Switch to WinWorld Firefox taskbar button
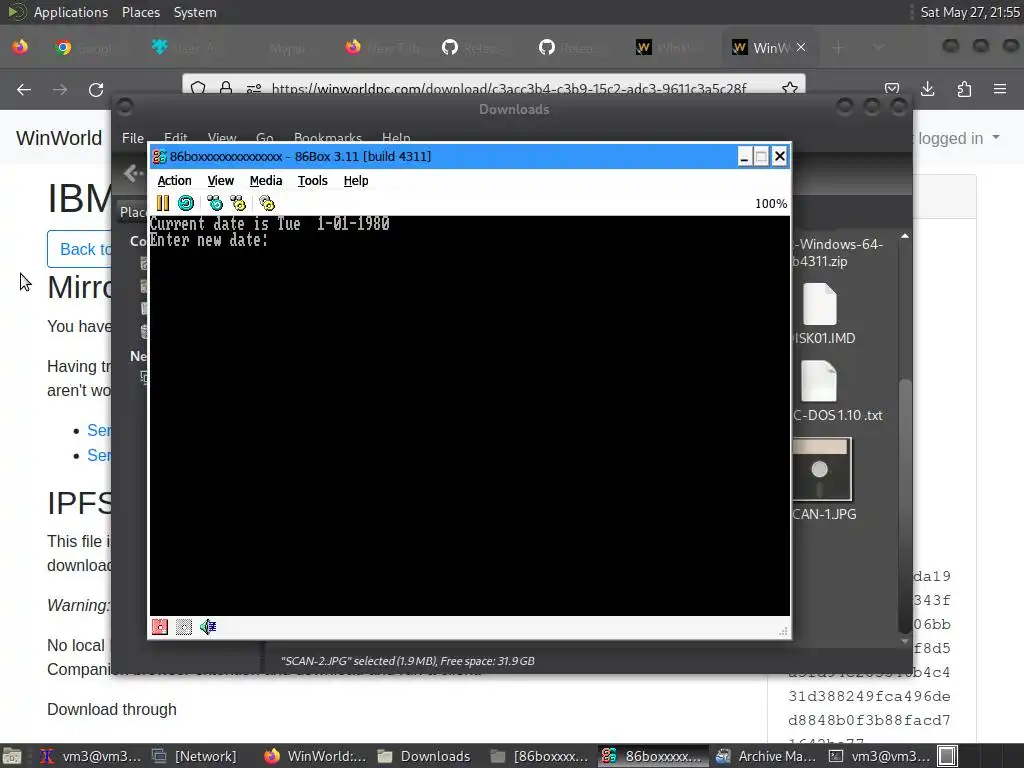Screen dimensions: 1024x768 tap(316, 756)
